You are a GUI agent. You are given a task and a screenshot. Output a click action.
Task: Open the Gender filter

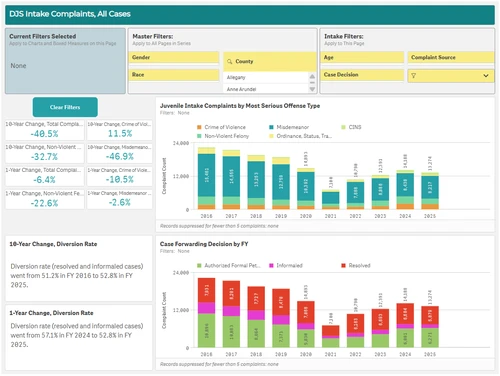[174, 57]
